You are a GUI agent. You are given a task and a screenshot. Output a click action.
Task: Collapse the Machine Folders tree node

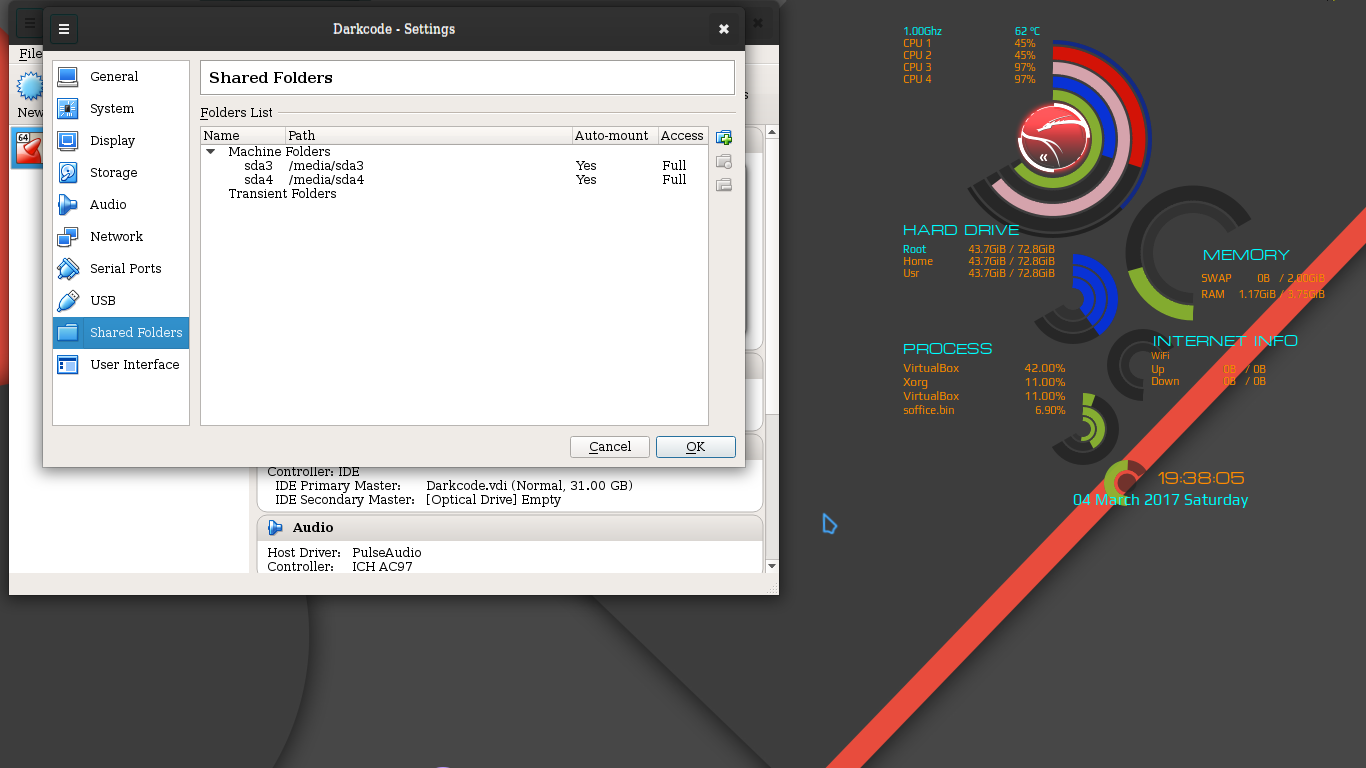(211, 152)
